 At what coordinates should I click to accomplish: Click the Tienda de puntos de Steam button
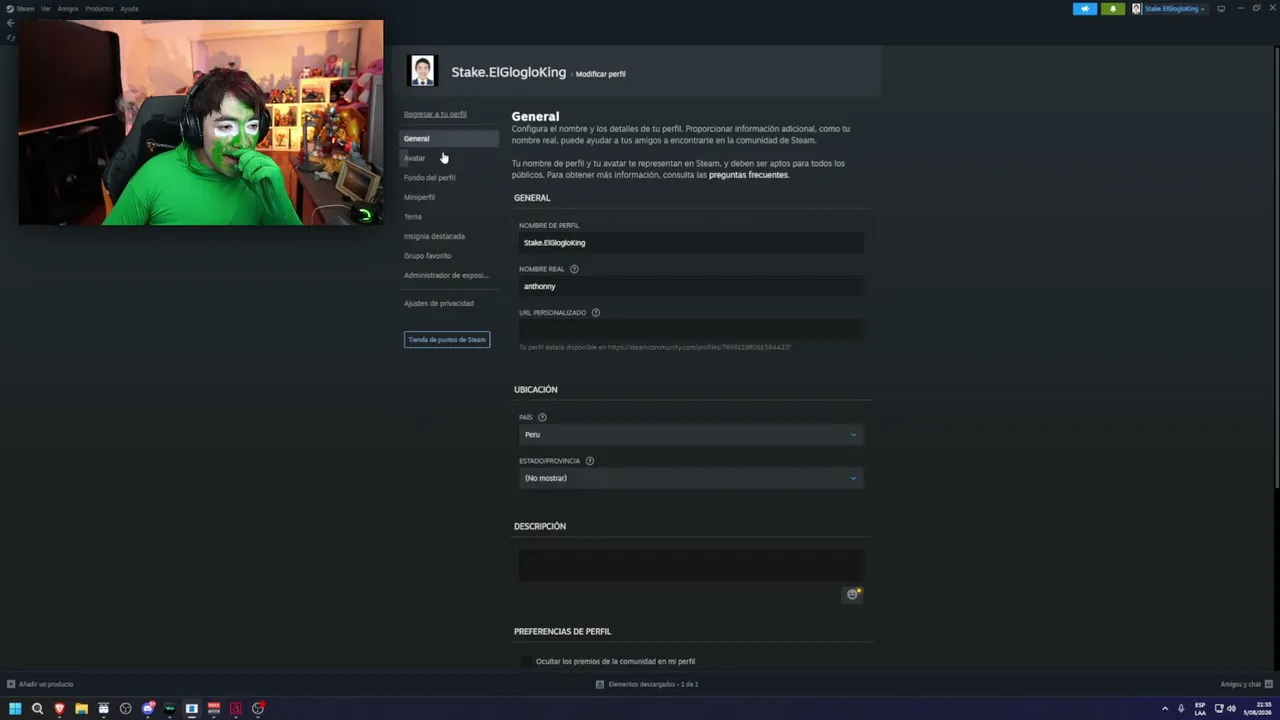tap(447, 340)
